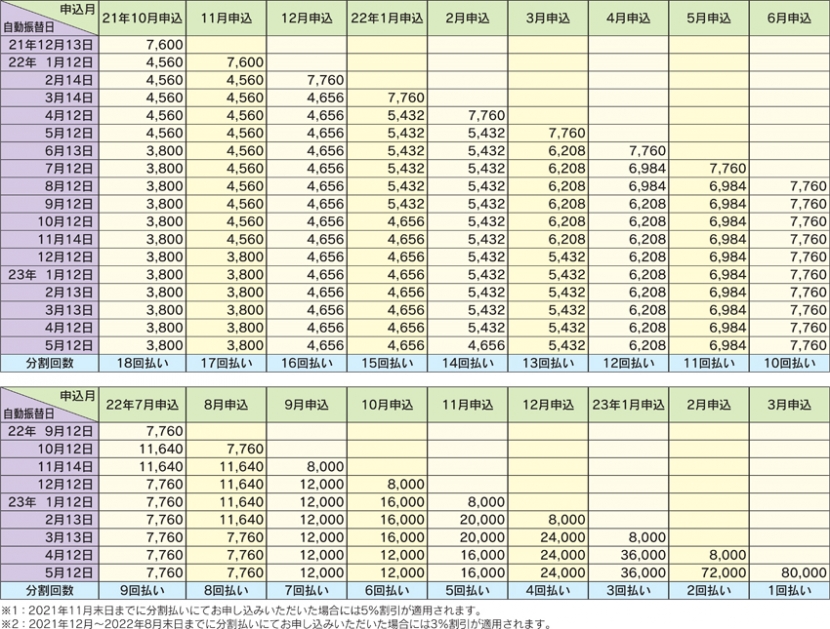
Task: Click the 2回払い footer cell
Action: 709,591
